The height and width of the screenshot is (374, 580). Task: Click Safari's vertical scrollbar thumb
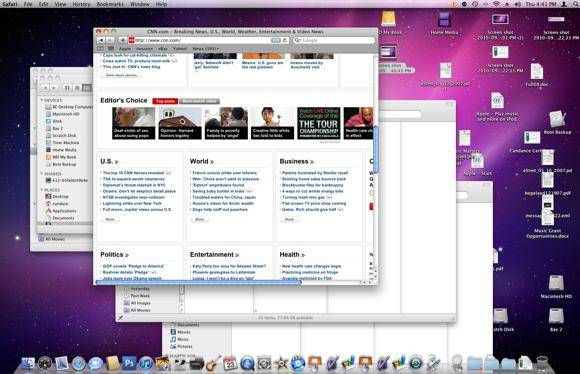pyautogui.click(x=376, y=149)
